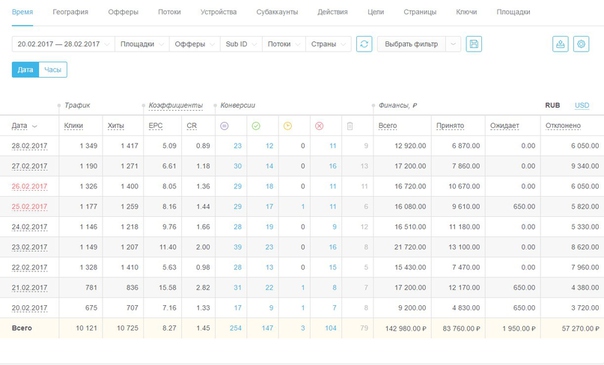Open the Sub ID filter dropdown

(x=241, y=44)
